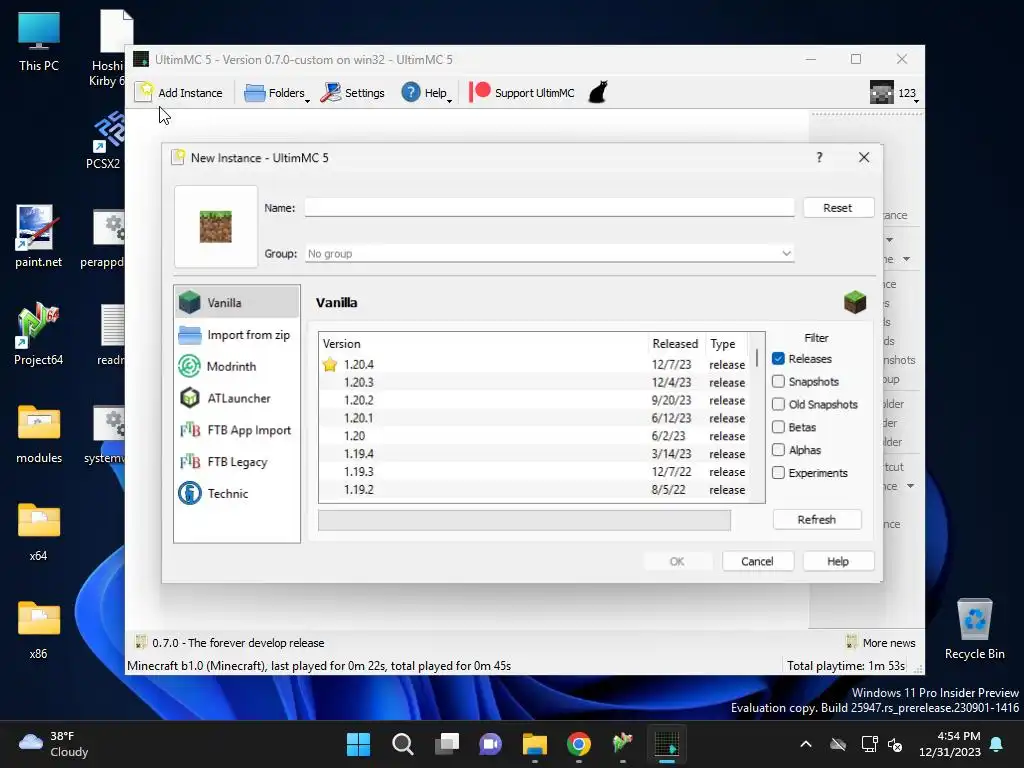Open Google Chrome from taskbar
Image resolution: width=1024 pixels, height=768 pixels.
tap(579, 744)
